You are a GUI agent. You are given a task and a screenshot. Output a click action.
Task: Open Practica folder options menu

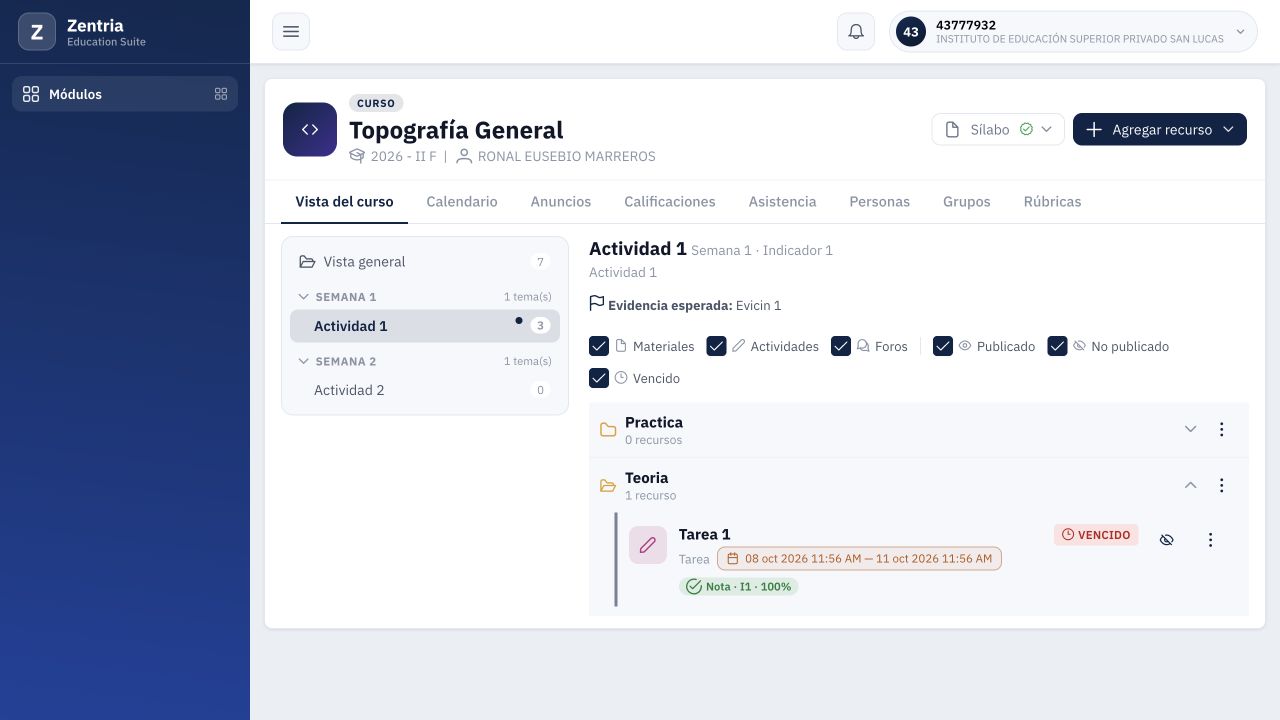1221,429
